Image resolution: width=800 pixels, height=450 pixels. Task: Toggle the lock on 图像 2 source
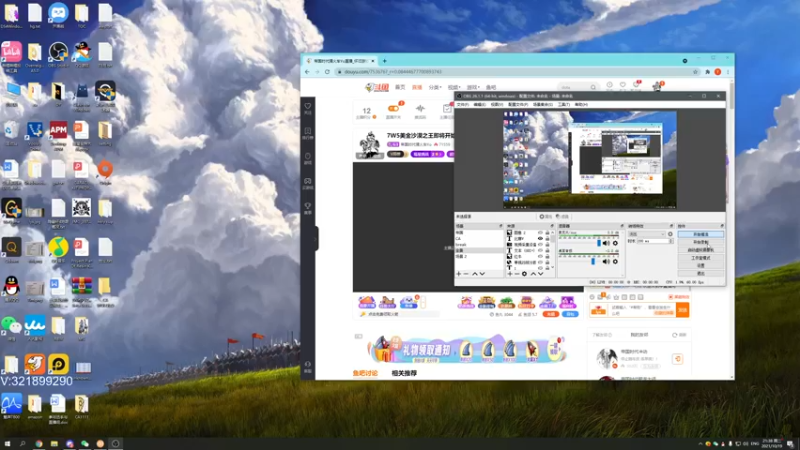click(x=547, y=233)
